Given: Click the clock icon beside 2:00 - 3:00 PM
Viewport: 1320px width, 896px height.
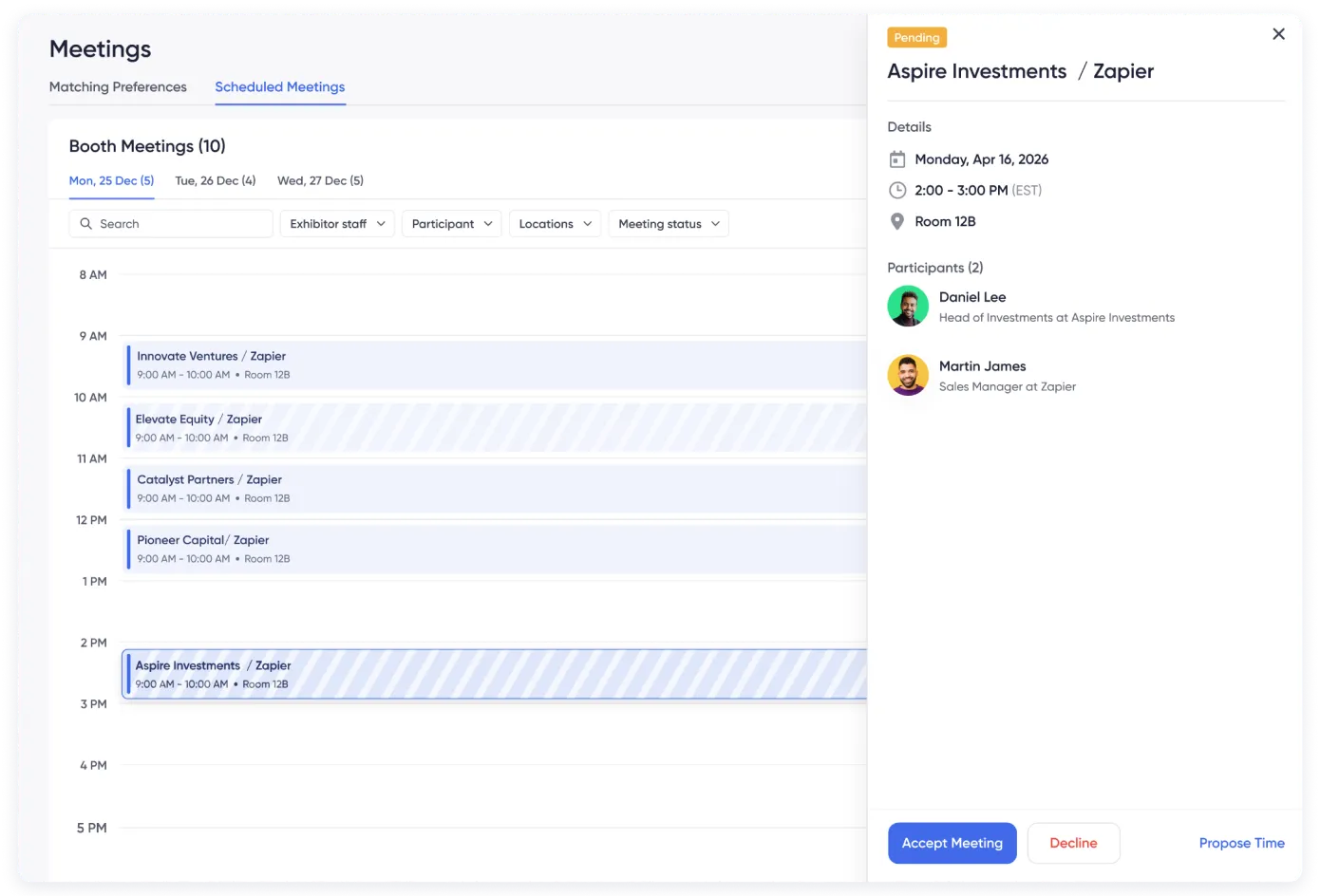Looking at the screenshot, I should (896, 191).
